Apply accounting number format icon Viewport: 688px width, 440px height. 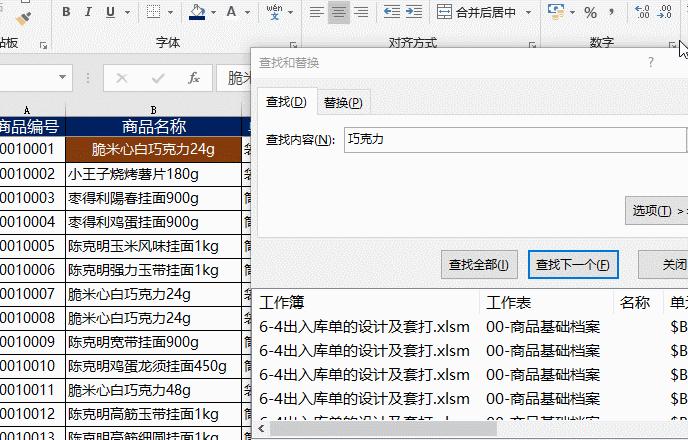(x=556, y=12)
